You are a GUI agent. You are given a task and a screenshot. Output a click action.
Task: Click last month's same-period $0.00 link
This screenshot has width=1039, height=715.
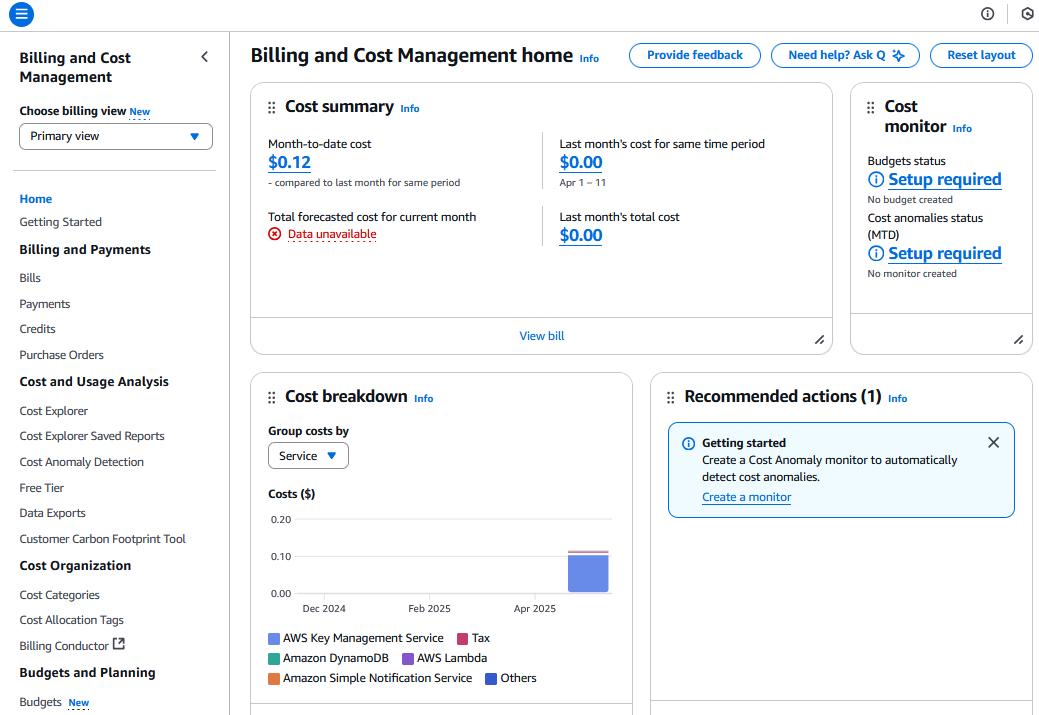click(x=580, y=162)
